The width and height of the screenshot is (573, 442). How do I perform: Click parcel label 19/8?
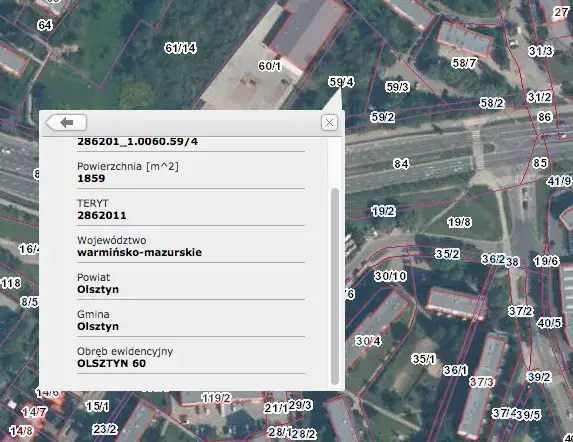(x=459, y=222)
